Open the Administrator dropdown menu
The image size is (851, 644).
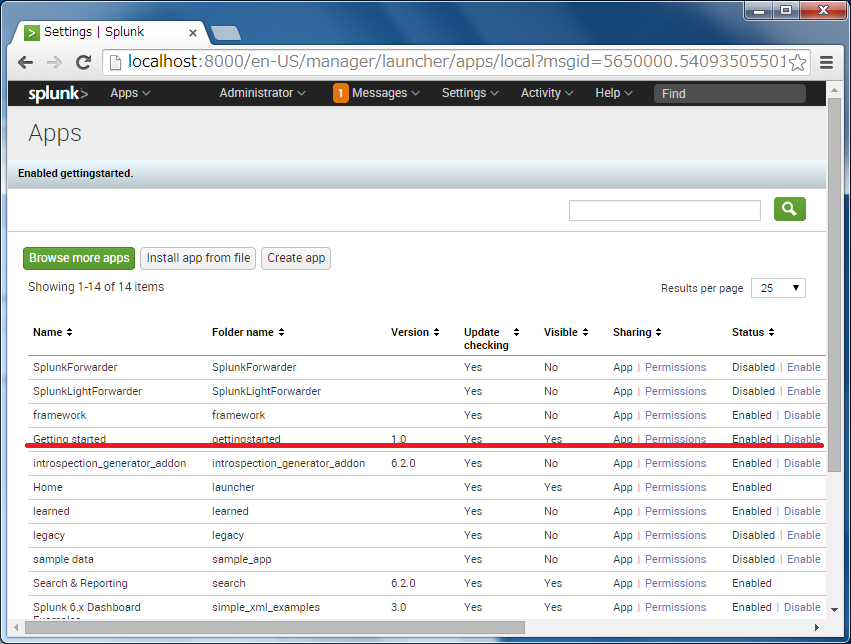pos(263,93)
